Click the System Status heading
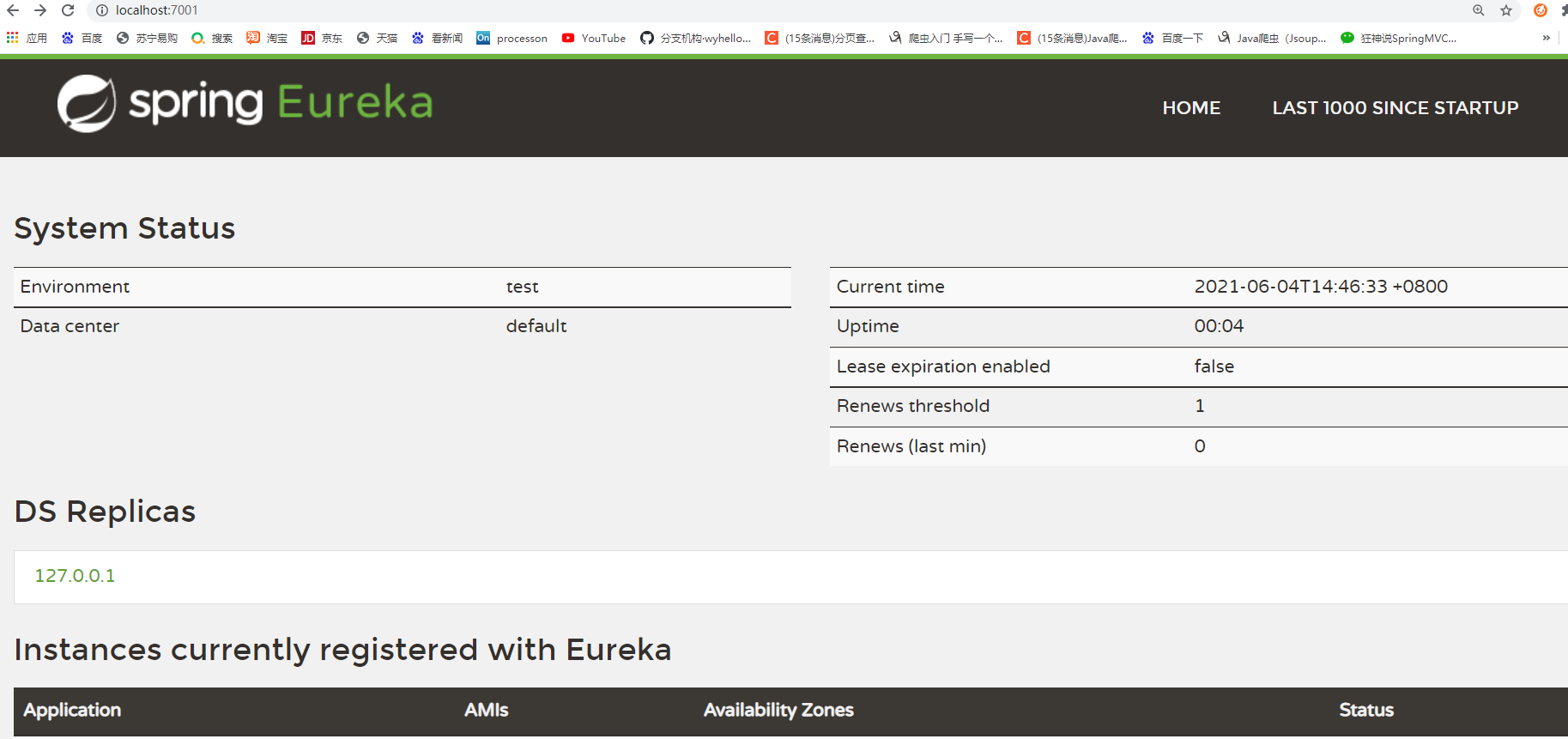Screen dimensions: 1568x739 [x=124, y=228]
